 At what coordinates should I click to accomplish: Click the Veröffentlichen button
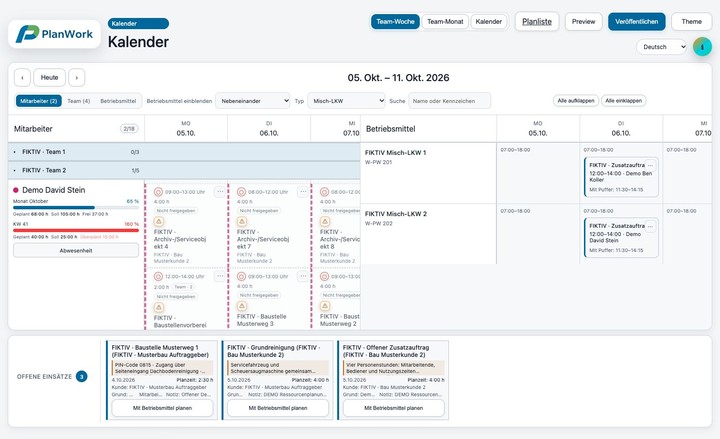pos(636,22)
